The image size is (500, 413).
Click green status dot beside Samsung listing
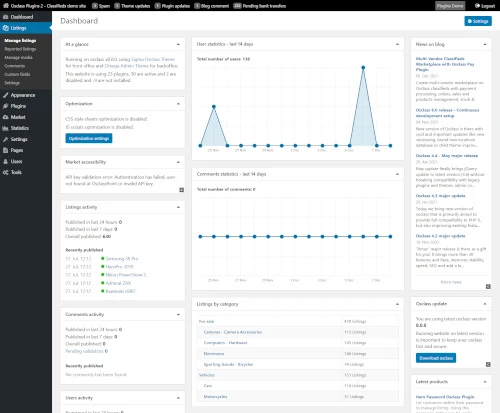pos(103,258)
